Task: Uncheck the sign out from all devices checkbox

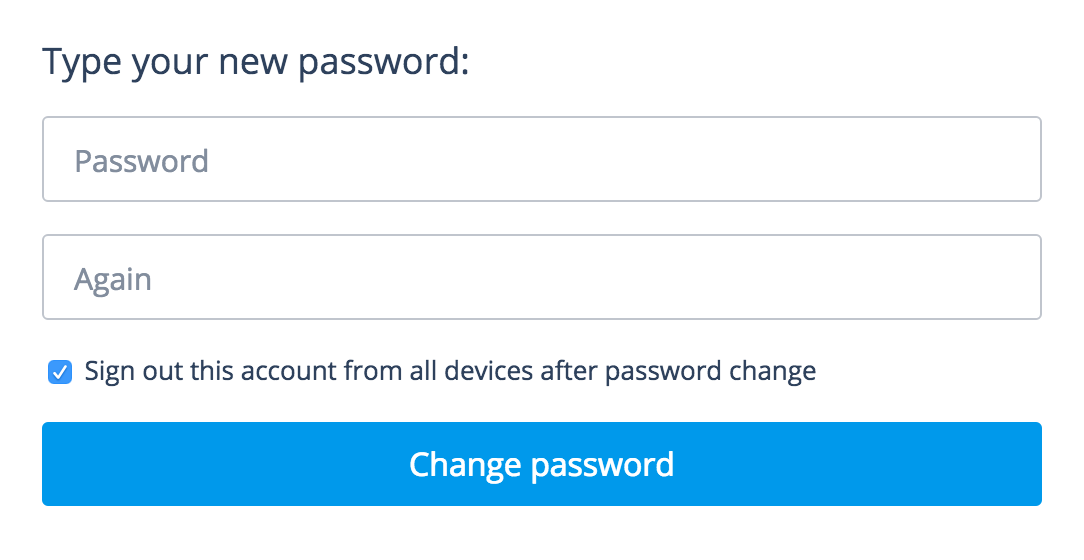Action: [61, 373]
